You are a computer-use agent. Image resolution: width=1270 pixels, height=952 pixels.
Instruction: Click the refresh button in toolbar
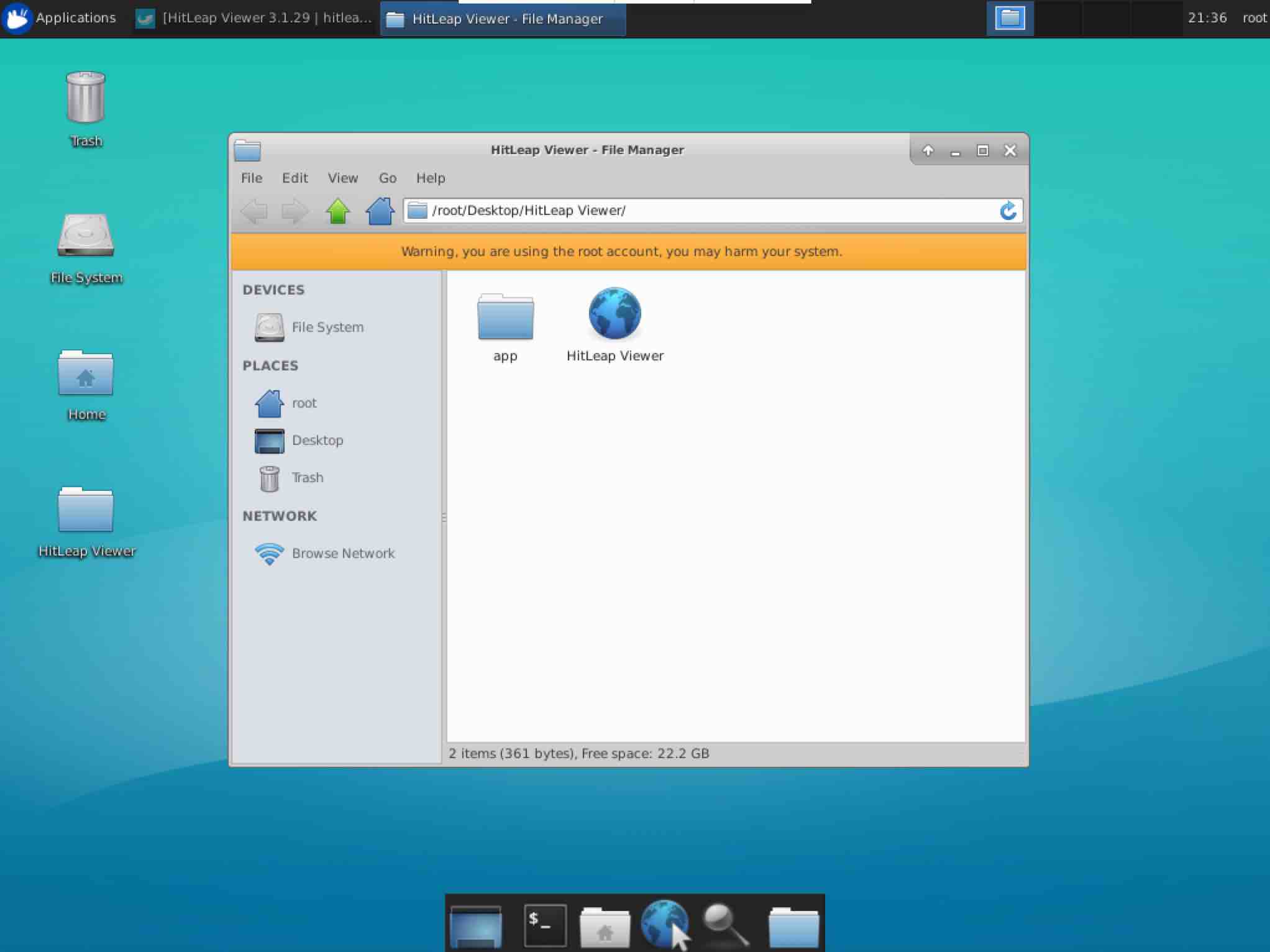pos(1008,210)
